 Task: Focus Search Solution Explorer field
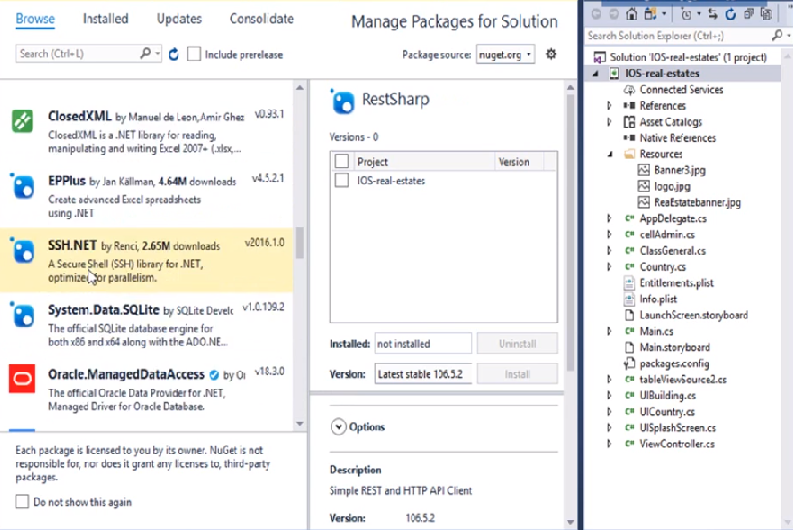coord(678,35)
